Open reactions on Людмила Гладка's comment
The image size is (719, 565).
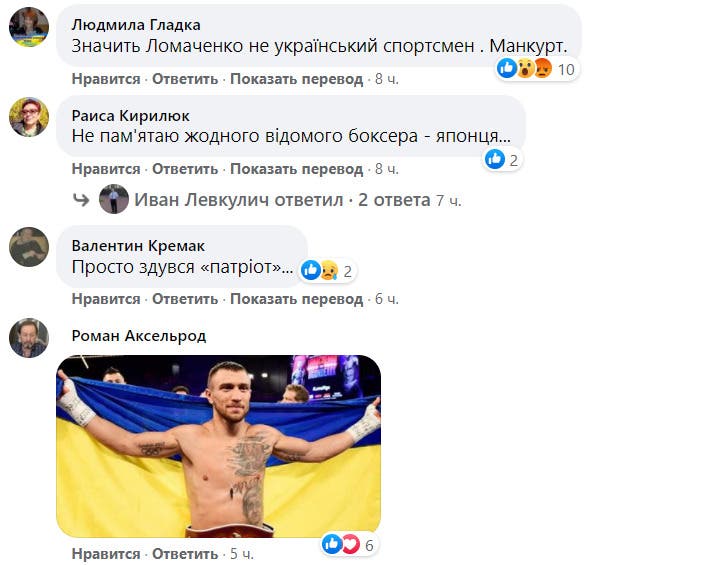click(538, 69)
